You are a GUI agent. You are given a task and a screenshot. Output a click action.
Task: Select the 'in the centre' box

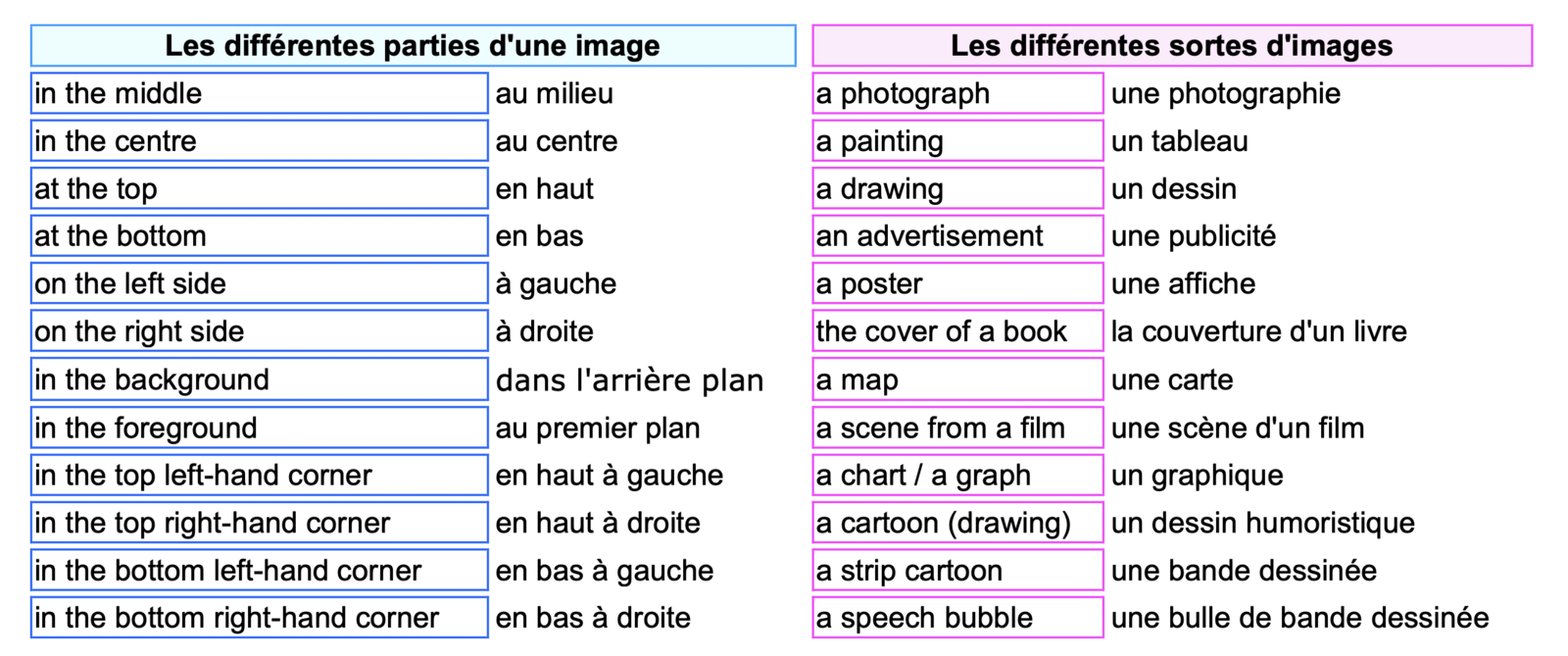point(260,140)
